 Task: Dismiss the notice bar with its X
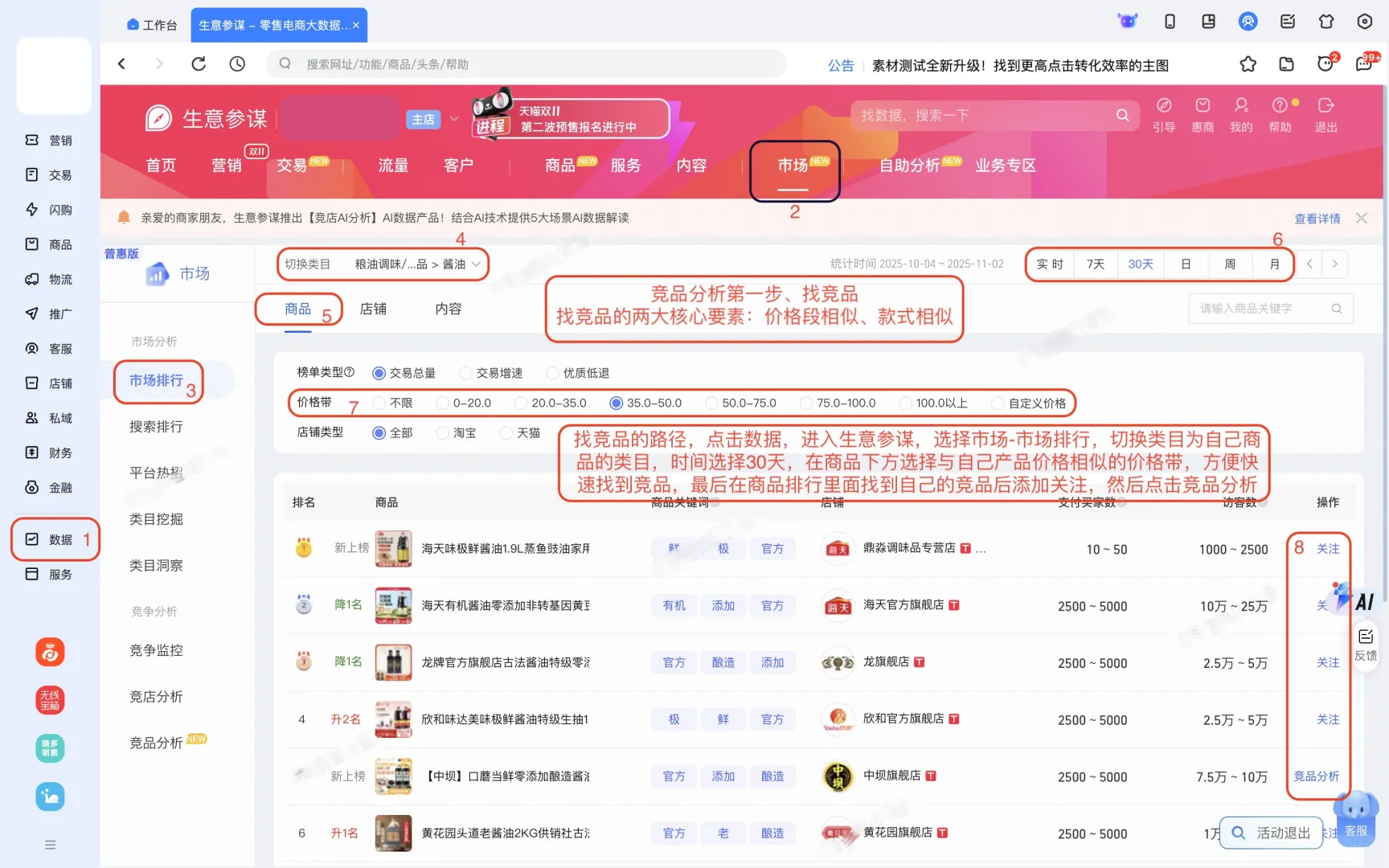[x=1361, y=218]
